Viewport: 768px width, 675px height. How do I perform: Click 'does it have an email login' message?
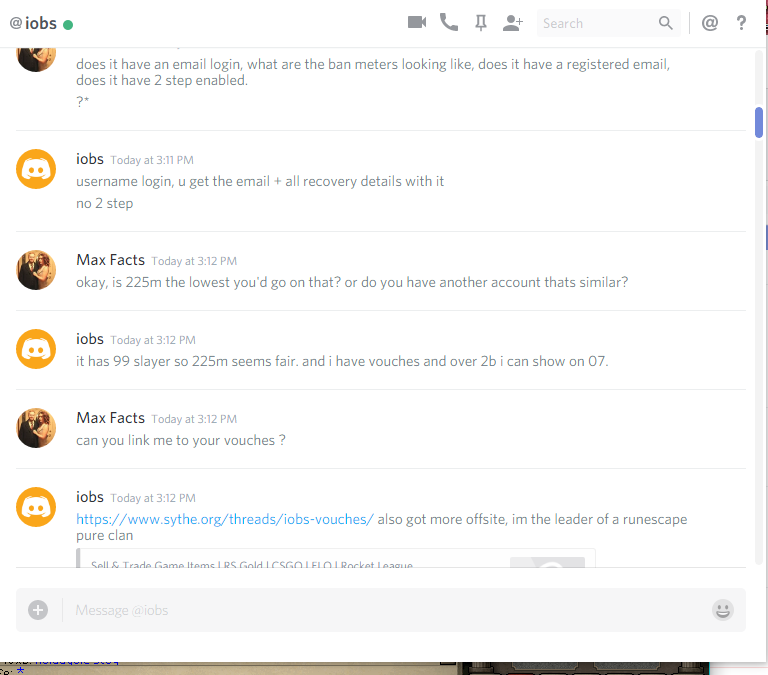tap(373, 72)
